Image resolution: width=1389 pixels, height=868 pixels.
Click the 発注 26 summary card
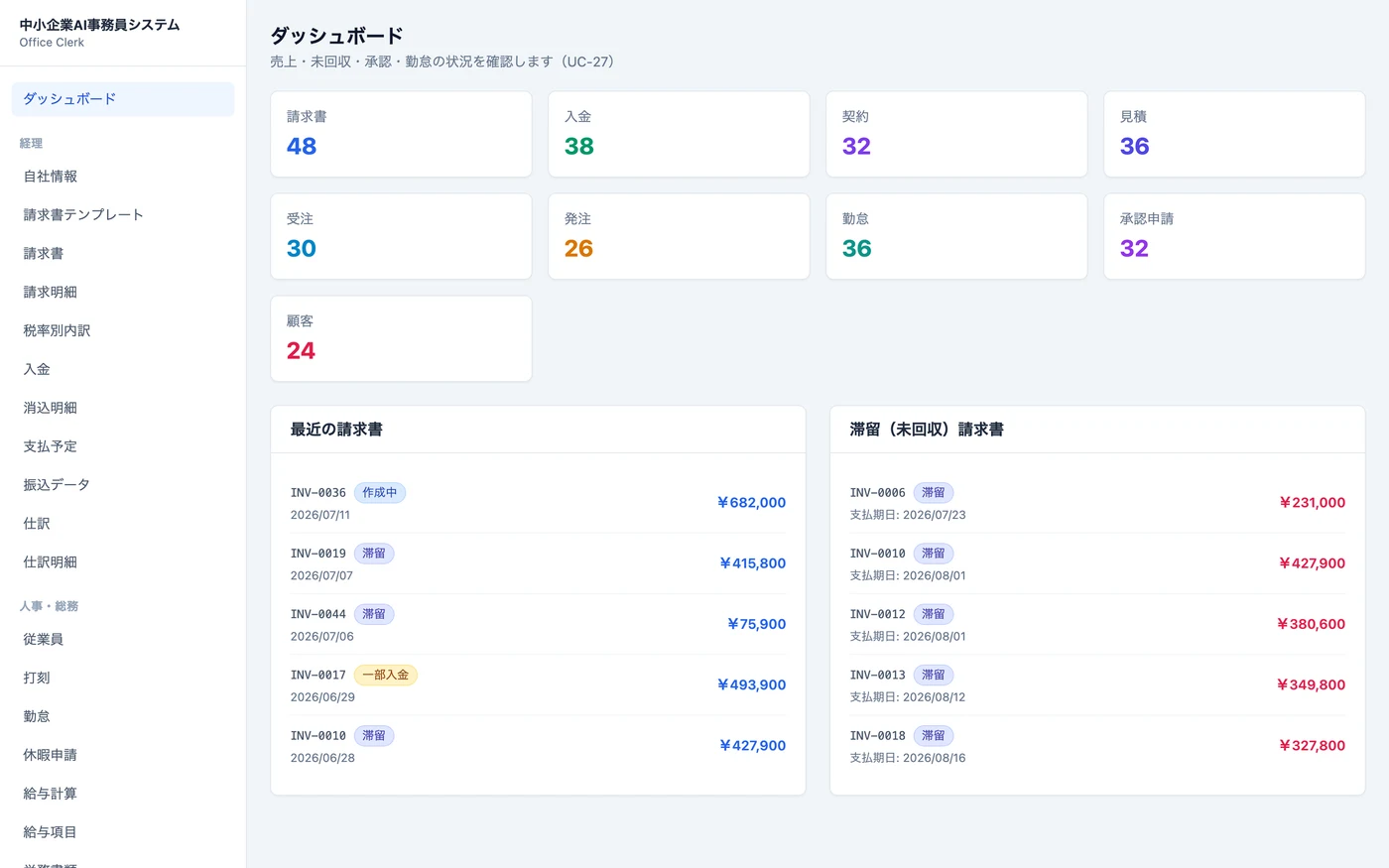tap(679, 236)
